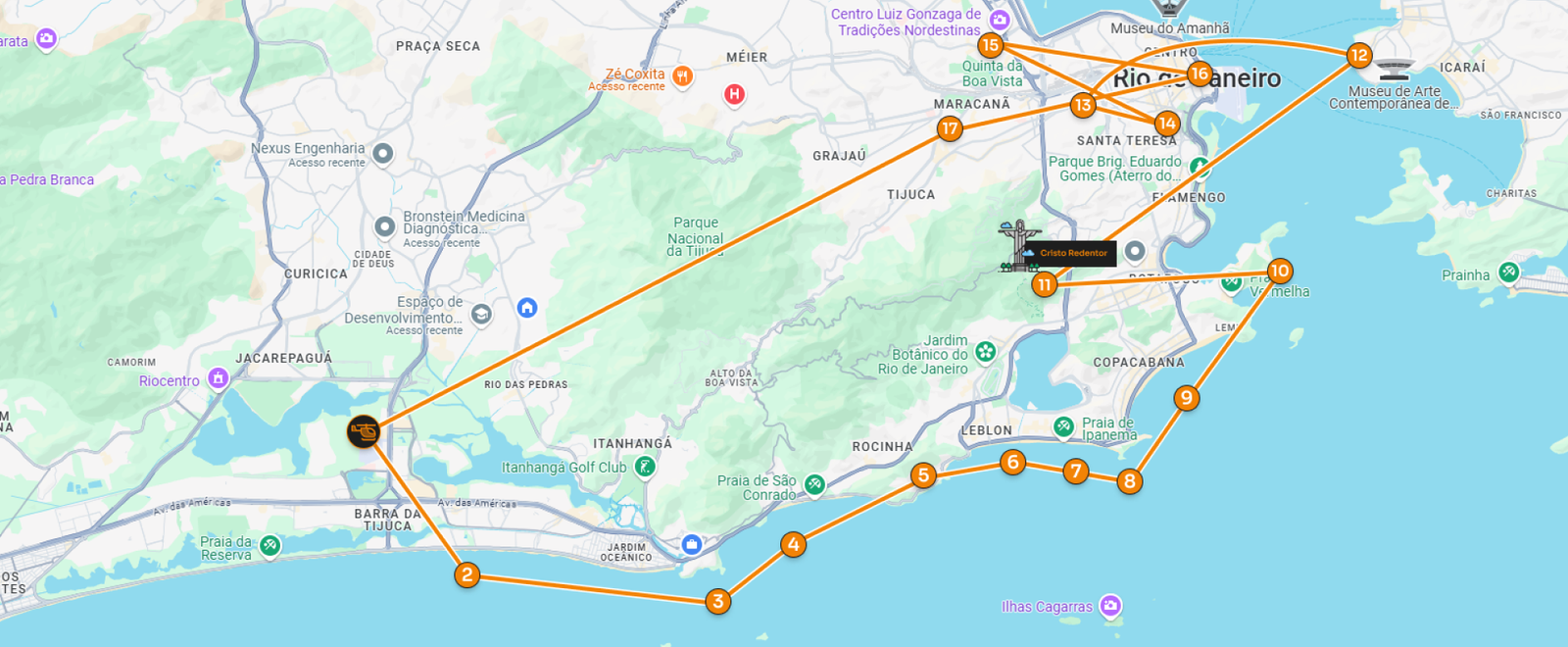
Task: Open Jardim Botânico do Rio de Janeiro pin
Action: point(986,351)
